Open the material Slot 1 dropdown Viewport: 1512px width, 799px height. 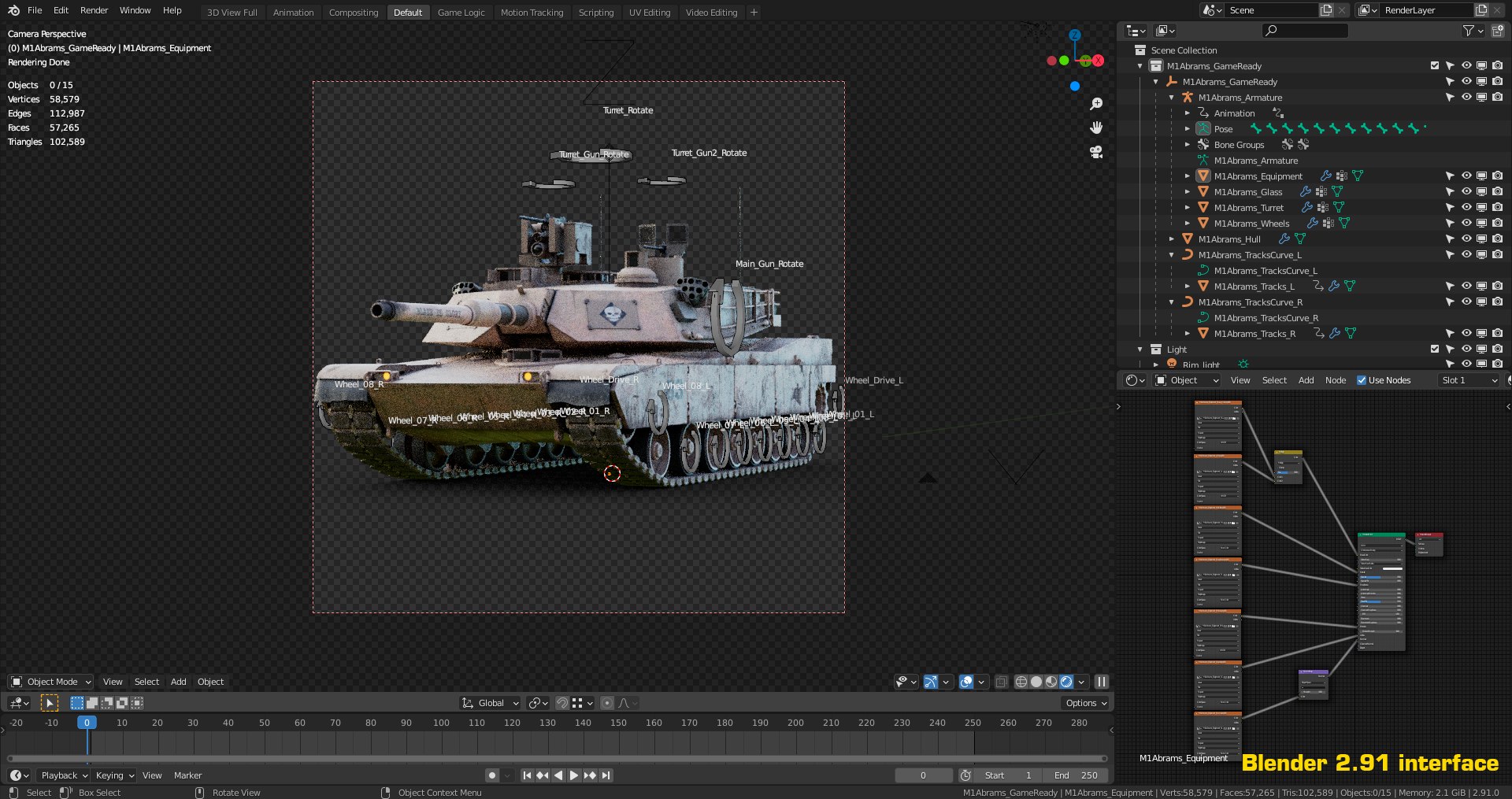point(1469,380)
